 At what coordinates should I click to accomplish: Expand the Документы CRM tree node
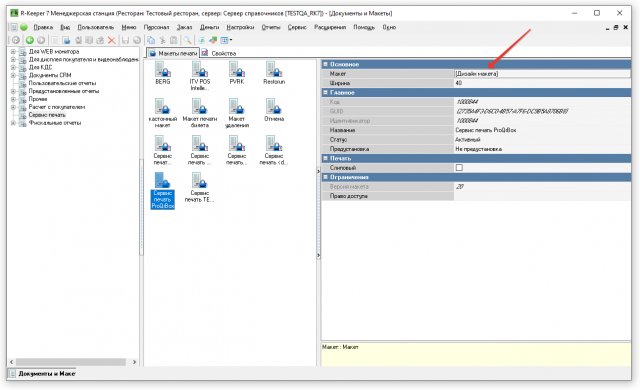click(x=13, y=75)
